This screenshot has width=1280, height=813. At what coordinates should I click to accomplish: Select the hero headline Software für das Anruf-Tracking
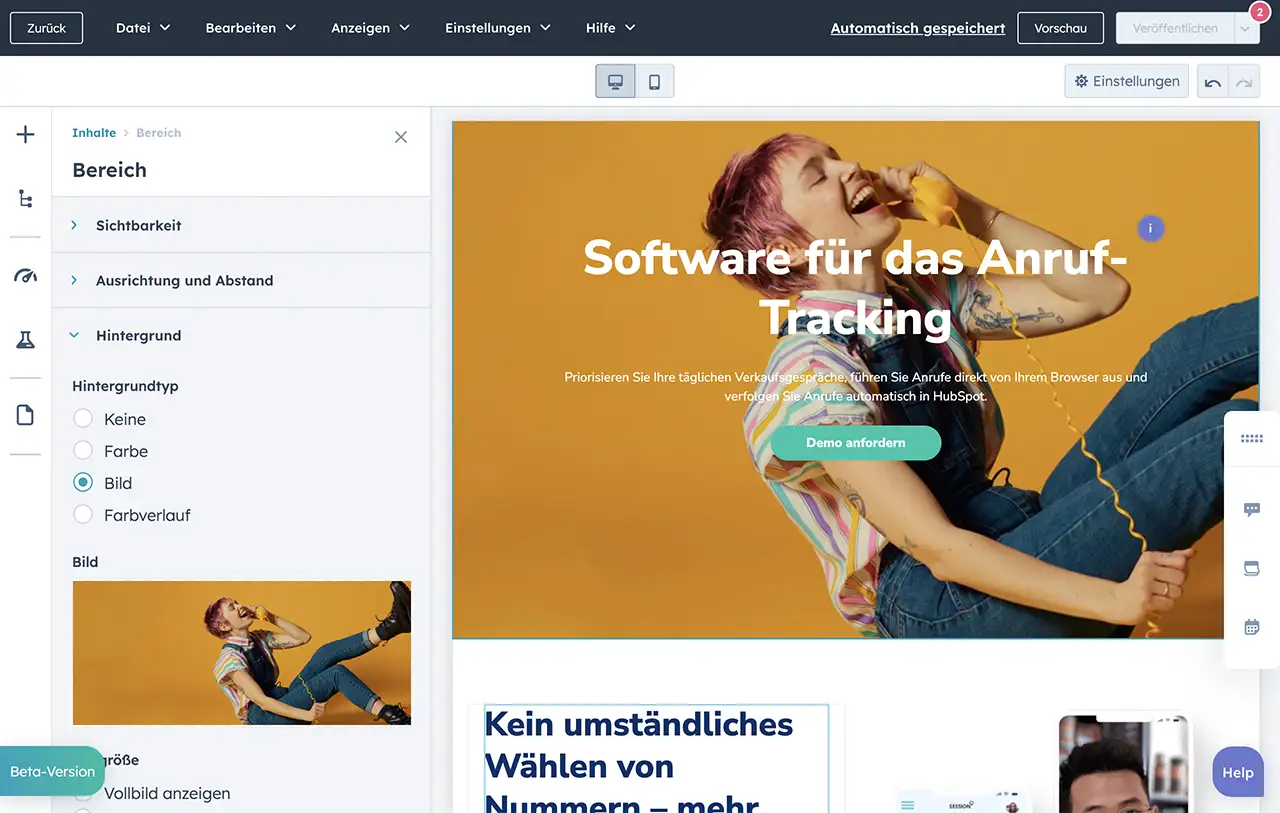coord(856,287)
